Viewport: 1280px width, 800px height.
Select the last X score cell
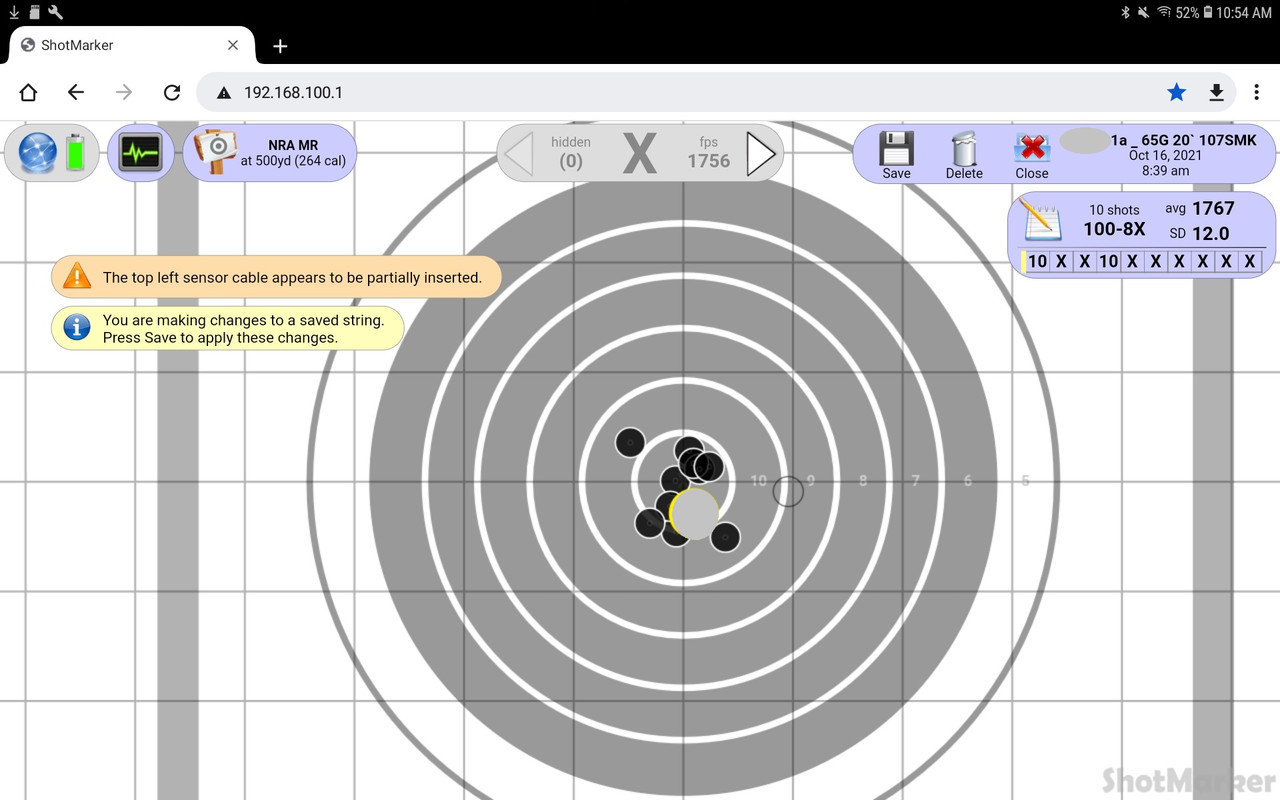tap(1249, 262)
